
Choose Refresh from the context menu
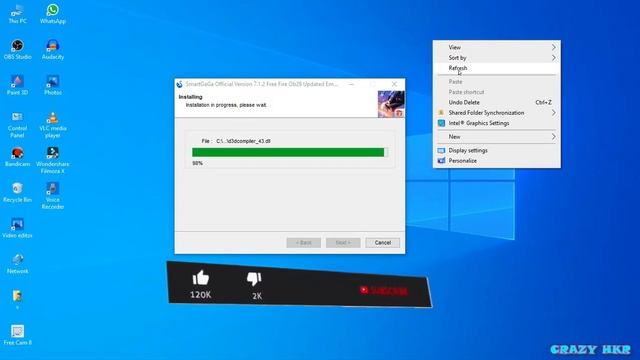click(x=497, y=68)
